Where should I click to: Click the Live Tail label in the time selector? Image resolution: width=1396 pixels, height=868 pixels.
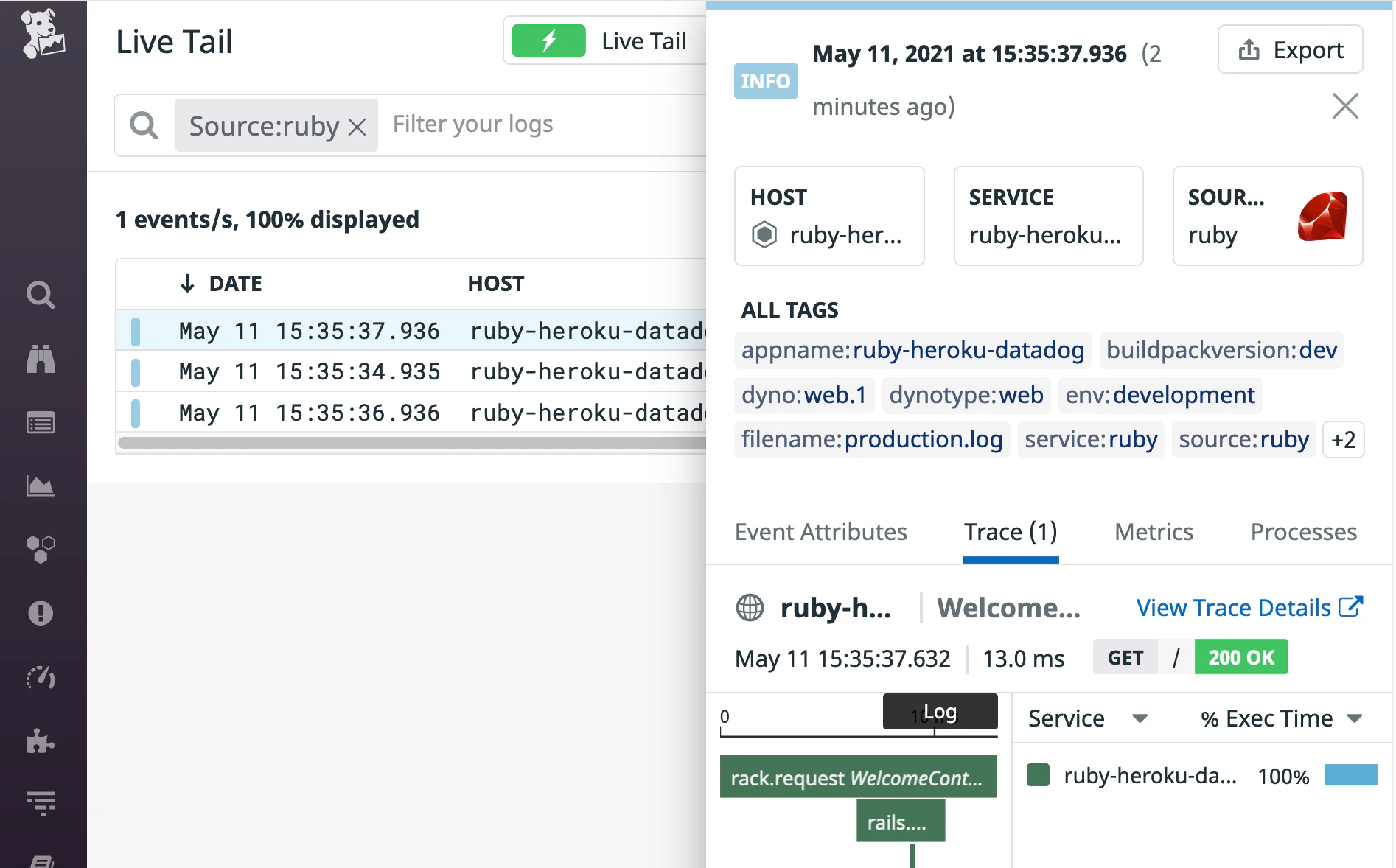643,41
